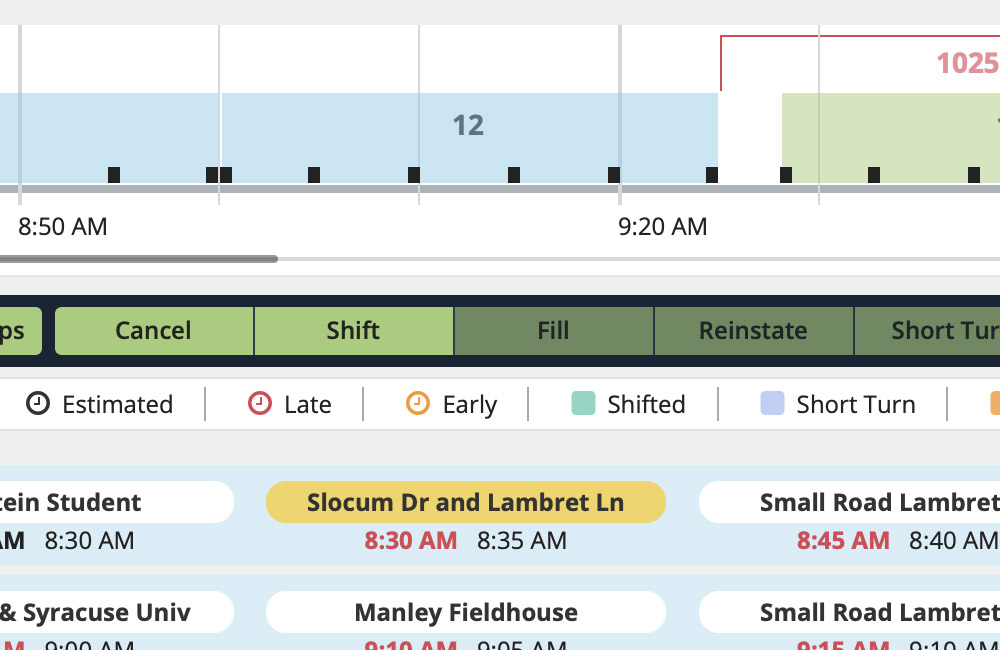Select the Slocum Dr and Lambret Ln stop
Screen dimensions: 1000x650
coord(465,502)
